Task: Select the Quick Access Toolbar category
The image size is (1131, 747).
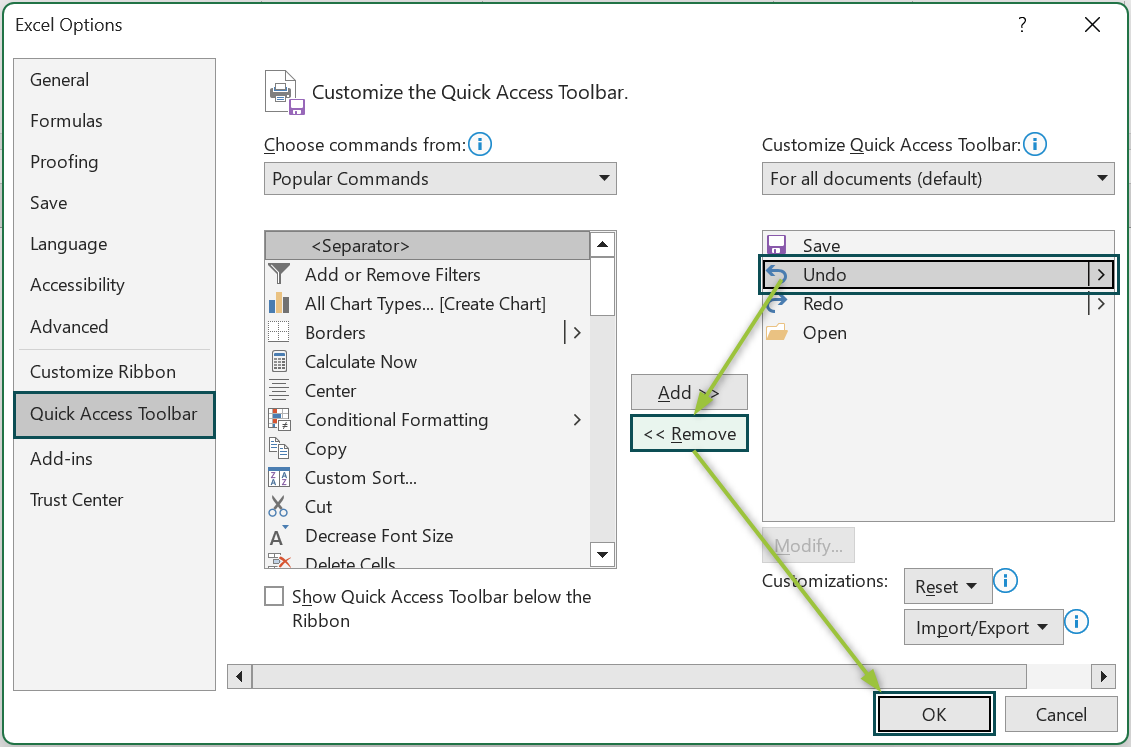Action: tap(115, 414)
